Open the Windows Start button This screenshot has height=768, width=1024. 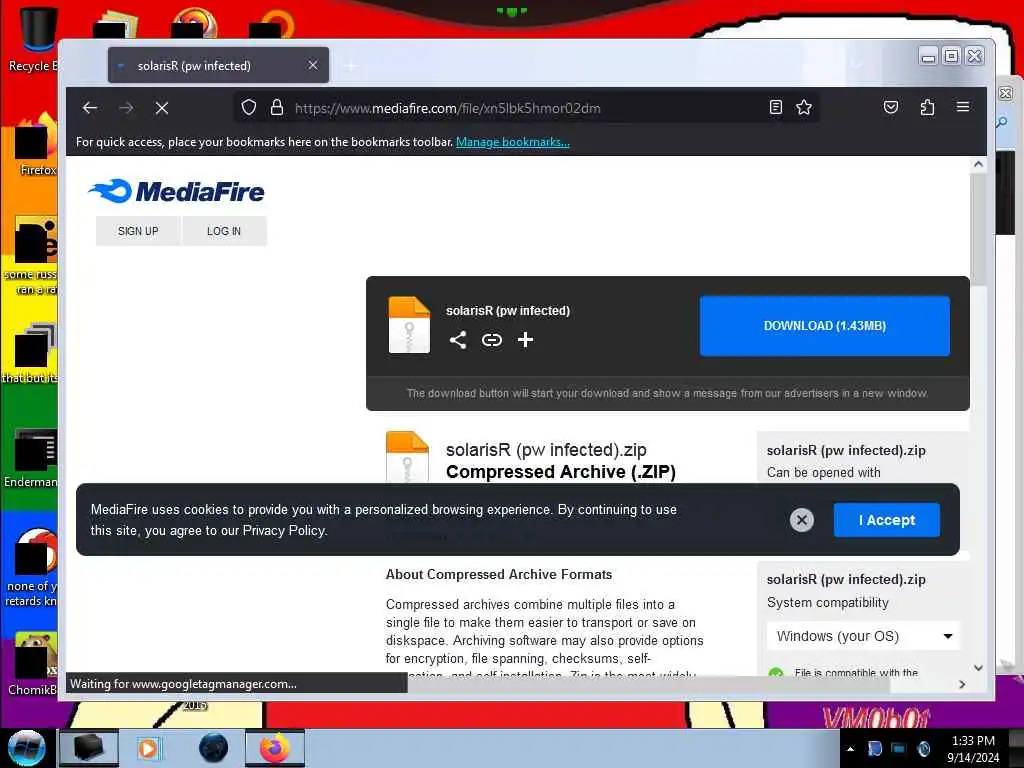(26, 748)
